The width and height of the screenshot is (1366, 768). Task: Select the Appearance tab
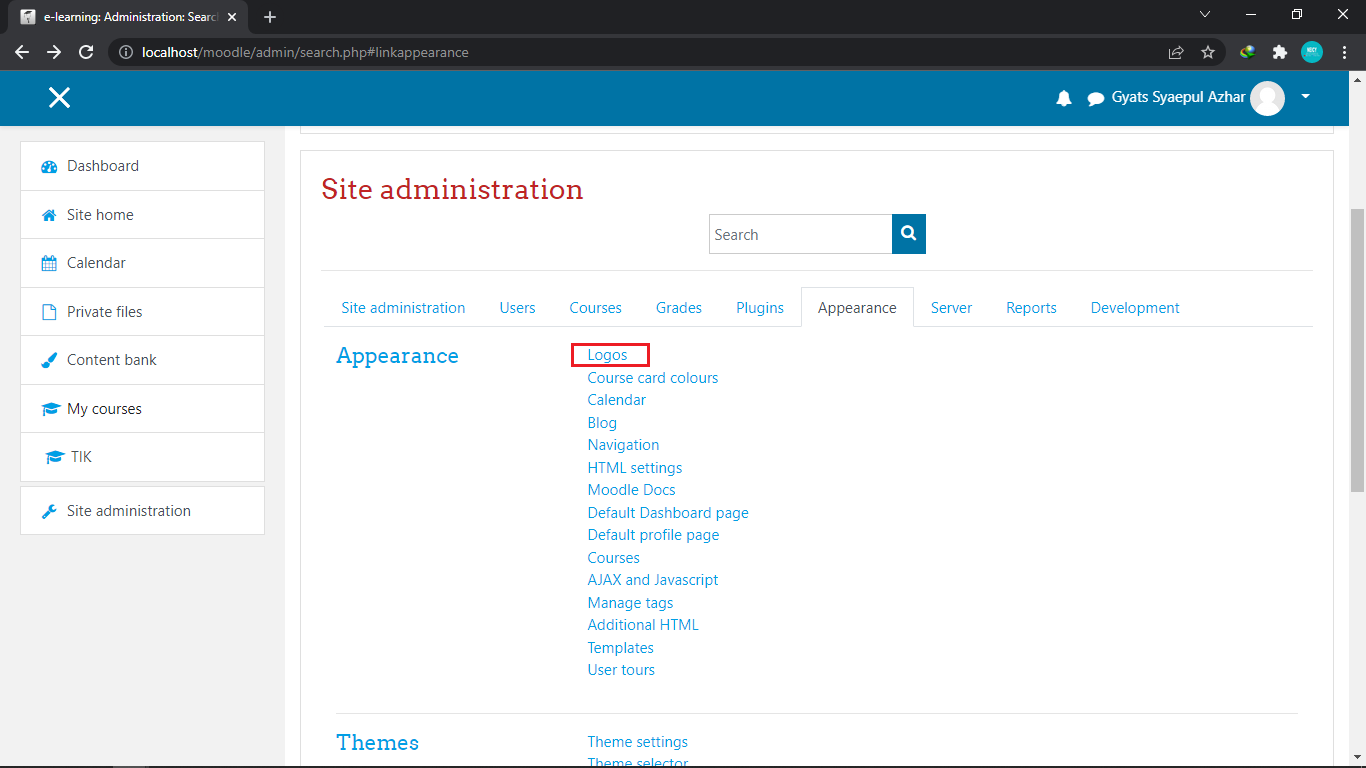857,308
